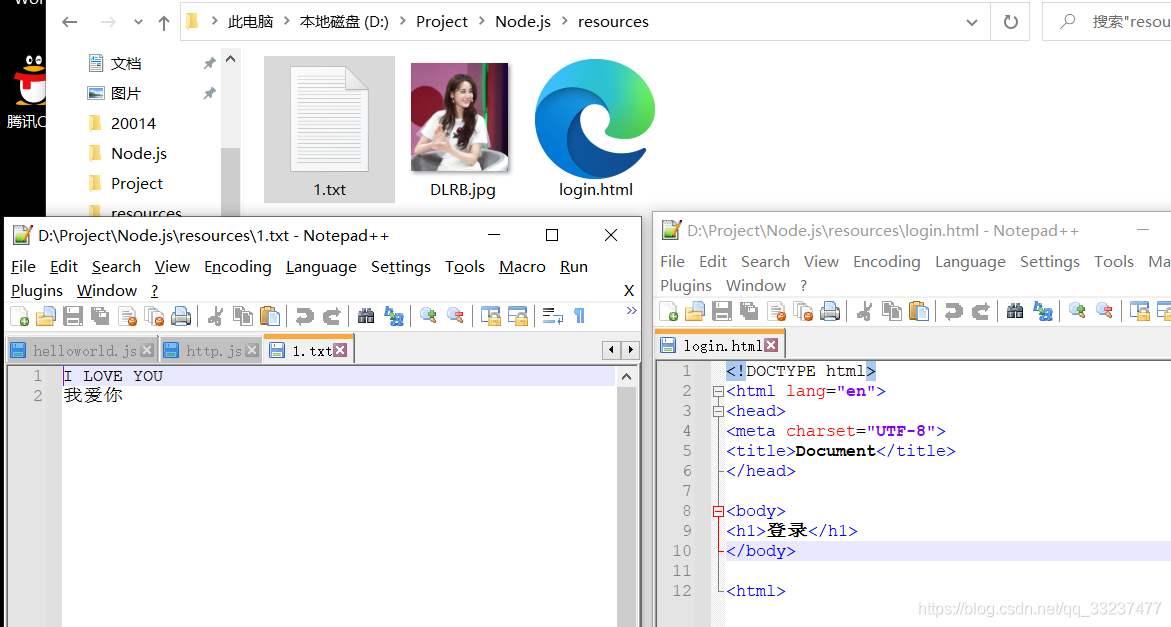Switch to helloworld.js tab

pos(81,351)
